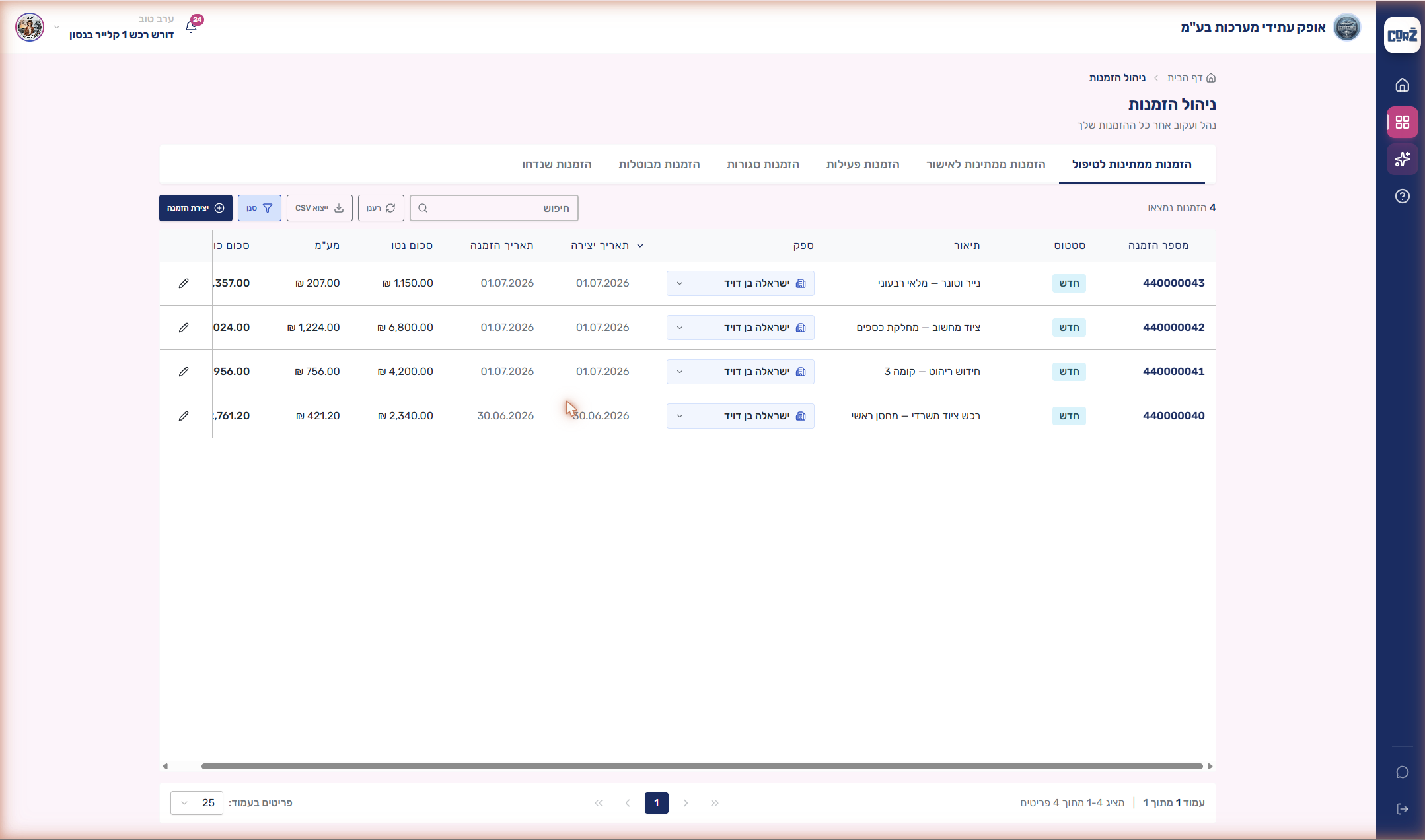Viewport: 1425px width, 840px height.
Task: Click סטטוס column header
Action: [1070, 246]
